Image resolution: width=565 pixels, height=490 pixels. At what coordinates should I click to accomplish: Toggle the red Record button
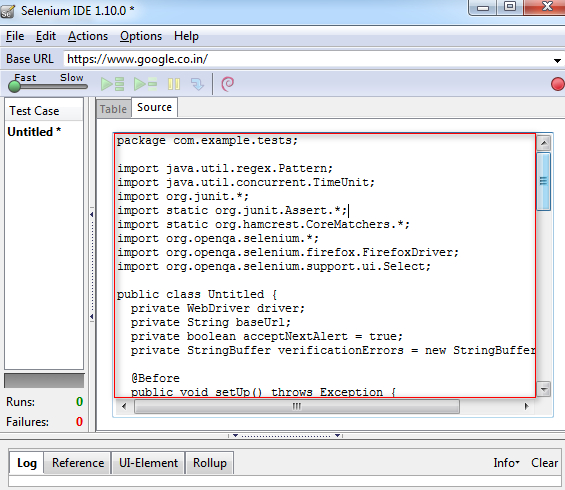coord(557,84)
